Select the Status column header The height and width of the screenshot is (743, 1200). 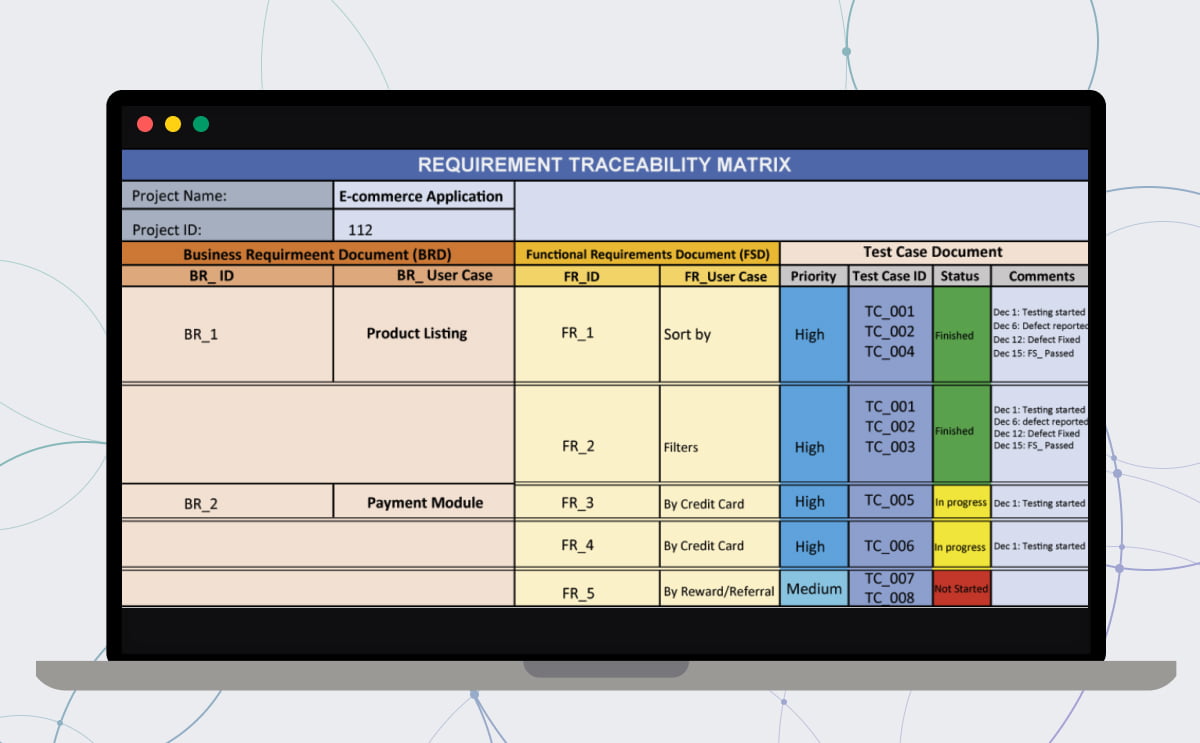[960, 276]
